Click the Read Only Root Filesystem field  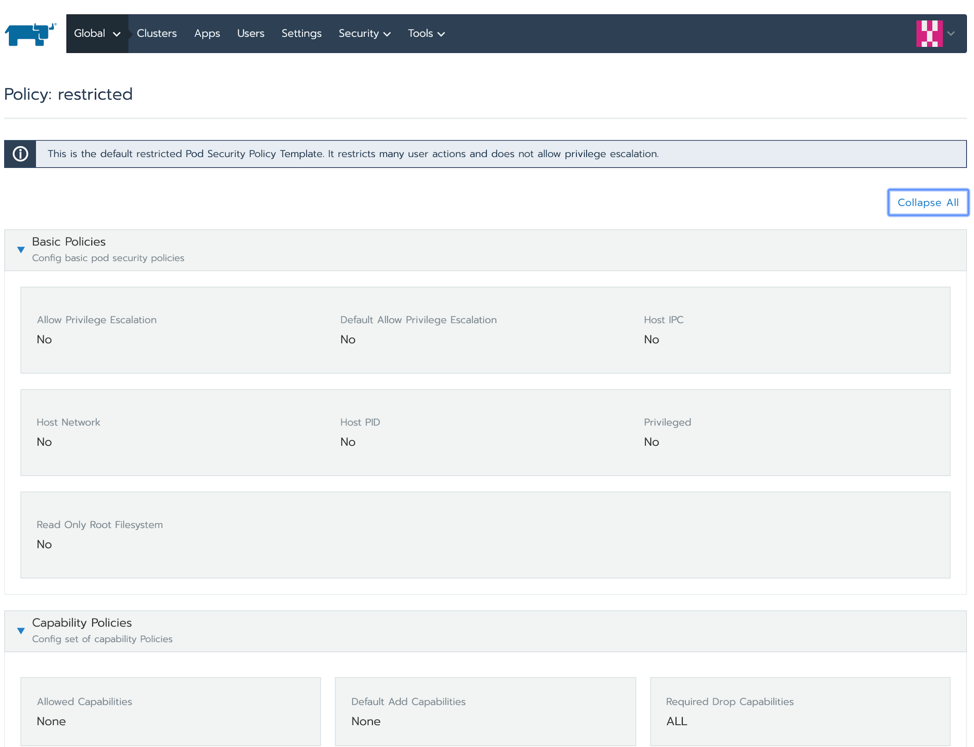[99, 525]
